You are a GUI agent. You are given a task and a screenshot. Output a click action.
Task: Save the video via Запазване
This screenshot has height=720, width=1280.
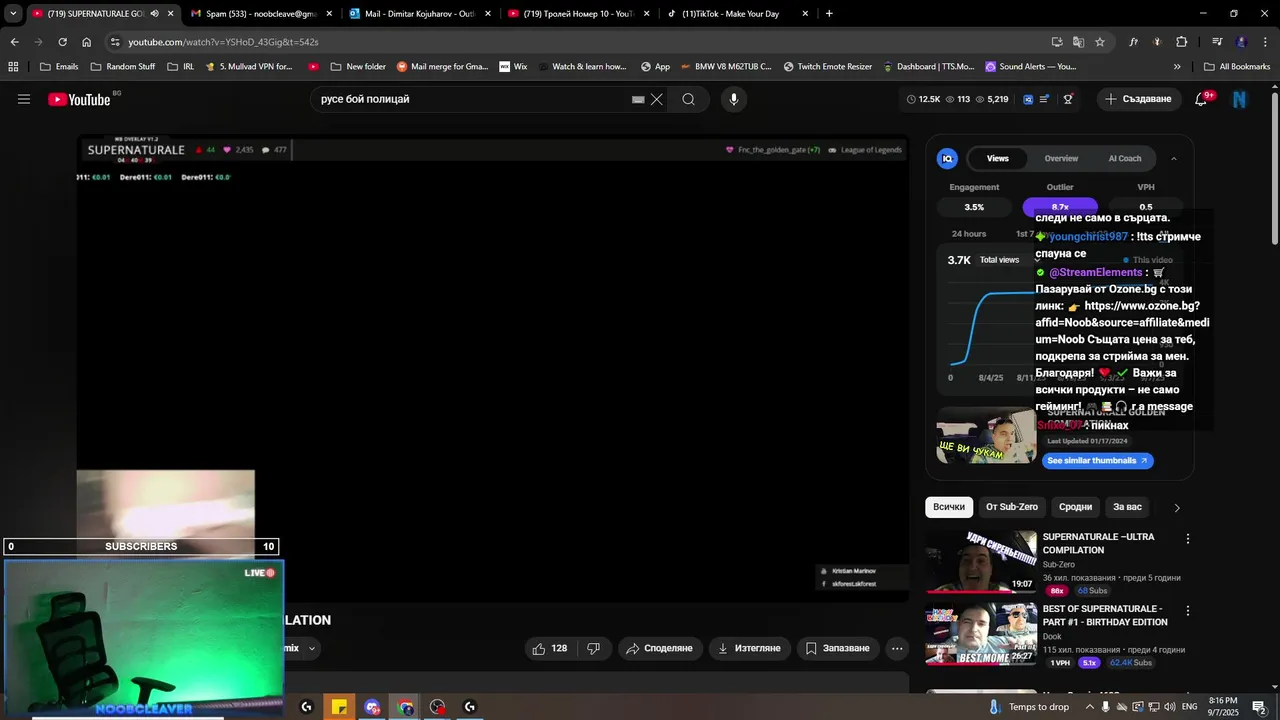(838, 648)
